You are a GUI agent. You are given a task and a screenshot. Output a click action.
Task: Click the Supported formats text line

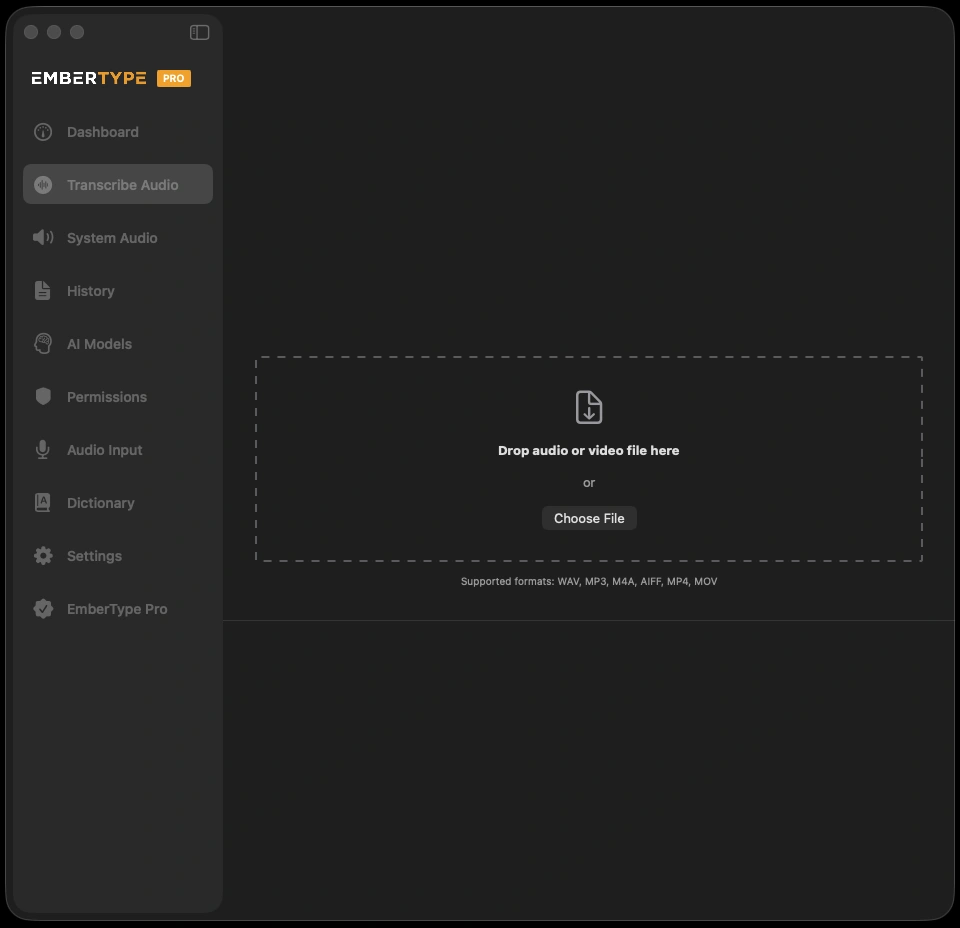point(589,582)
